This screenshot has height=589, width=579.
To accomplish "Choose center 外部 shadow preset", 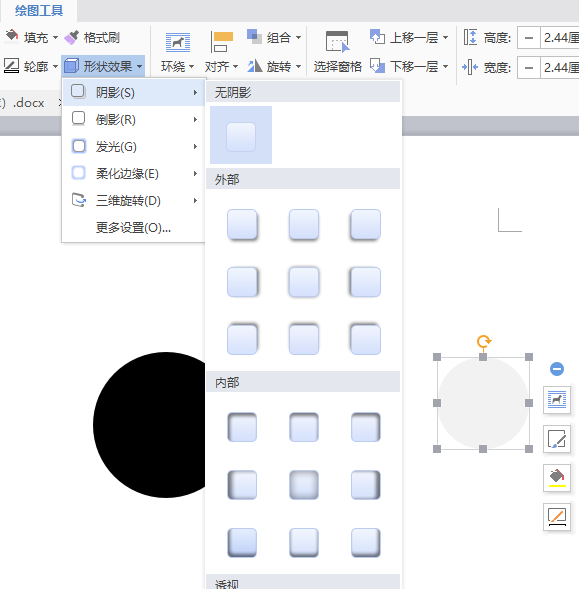I will (304, 282).
